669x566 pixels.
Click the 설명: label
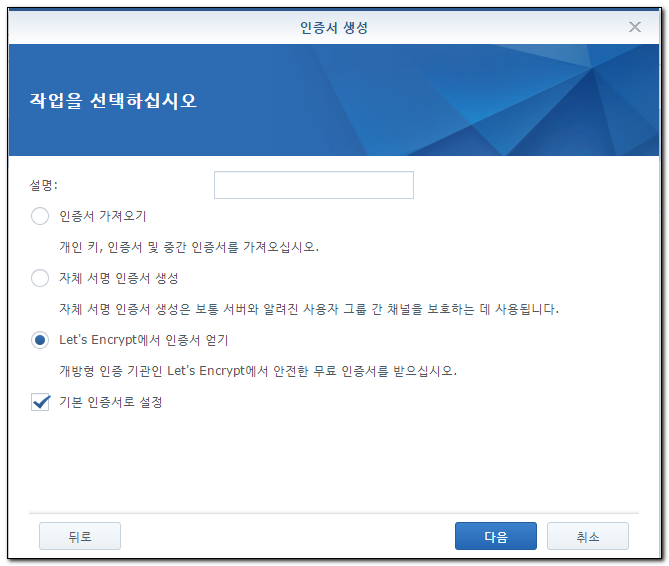[44, 185]
